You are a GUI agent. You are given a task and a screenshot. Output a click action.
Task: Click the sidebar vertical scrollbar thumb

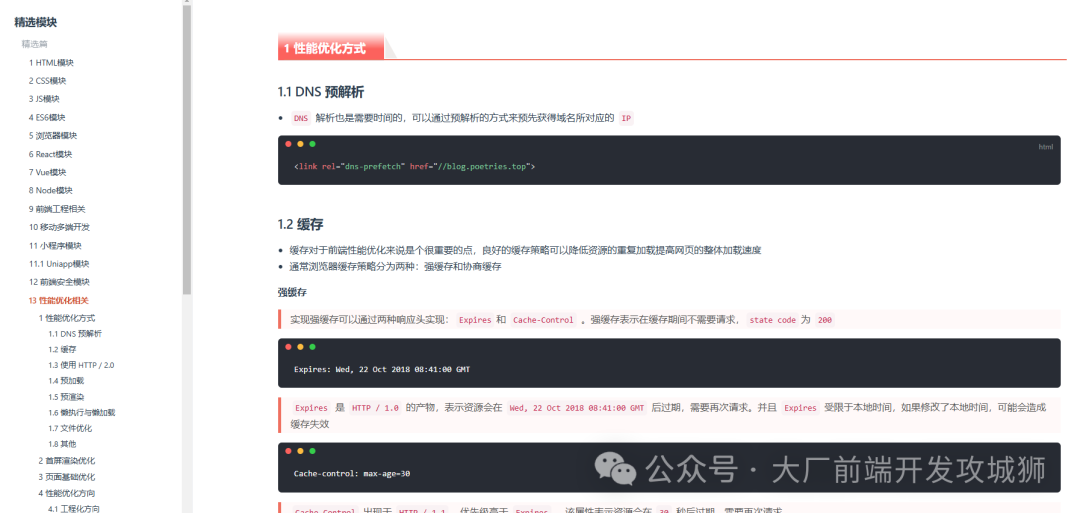[x=187, y=148]
